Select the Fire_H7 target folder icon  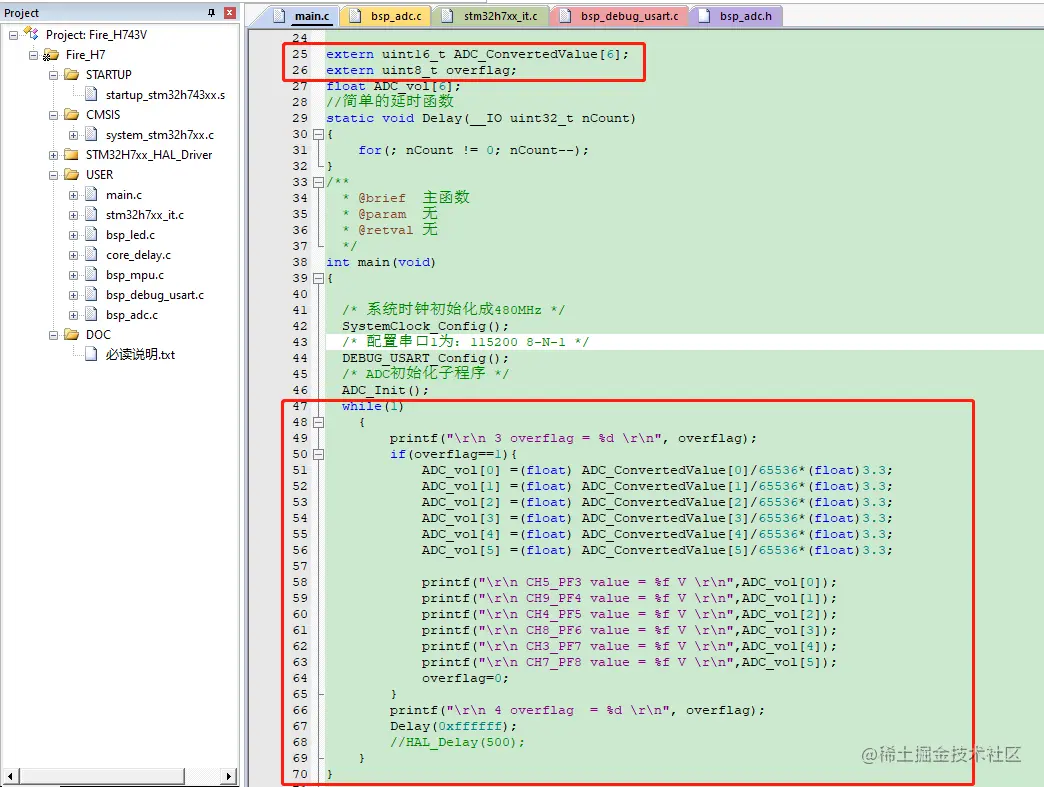[x=51, y=55]
